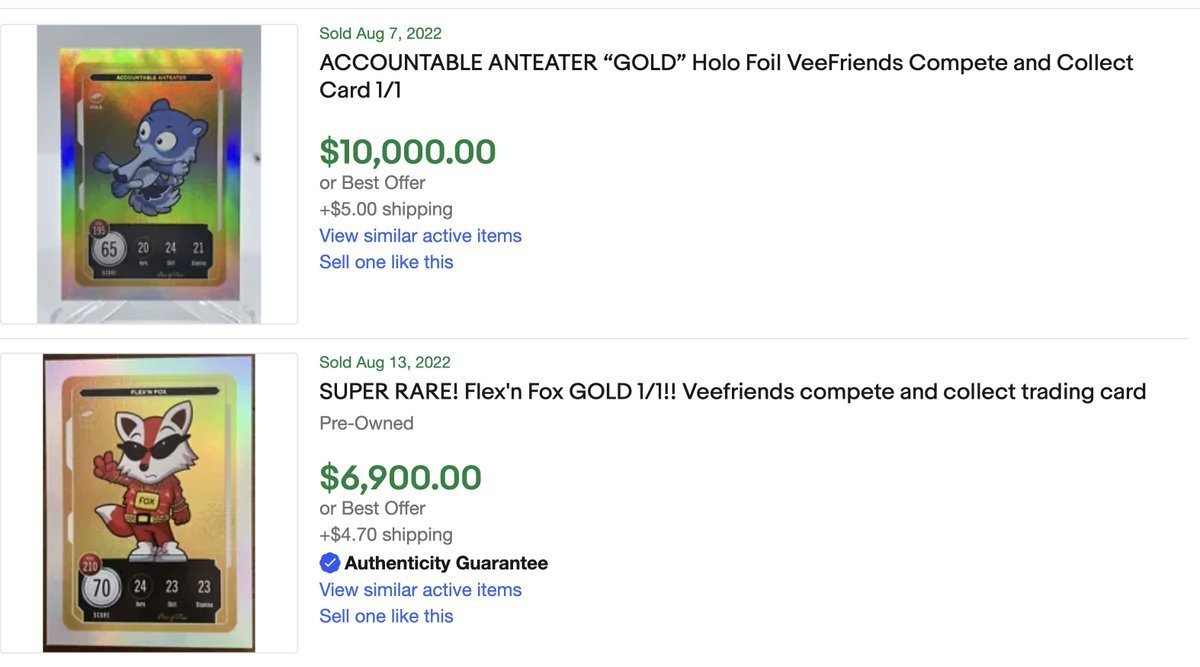Select the Sold Aug 13, 2022 date

385,362
